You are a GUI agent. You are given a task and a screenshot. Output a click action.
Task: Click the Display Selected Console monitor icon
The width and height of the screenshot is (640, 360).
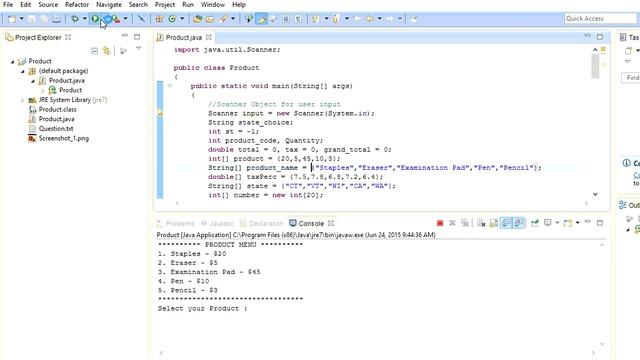point(548,223)
